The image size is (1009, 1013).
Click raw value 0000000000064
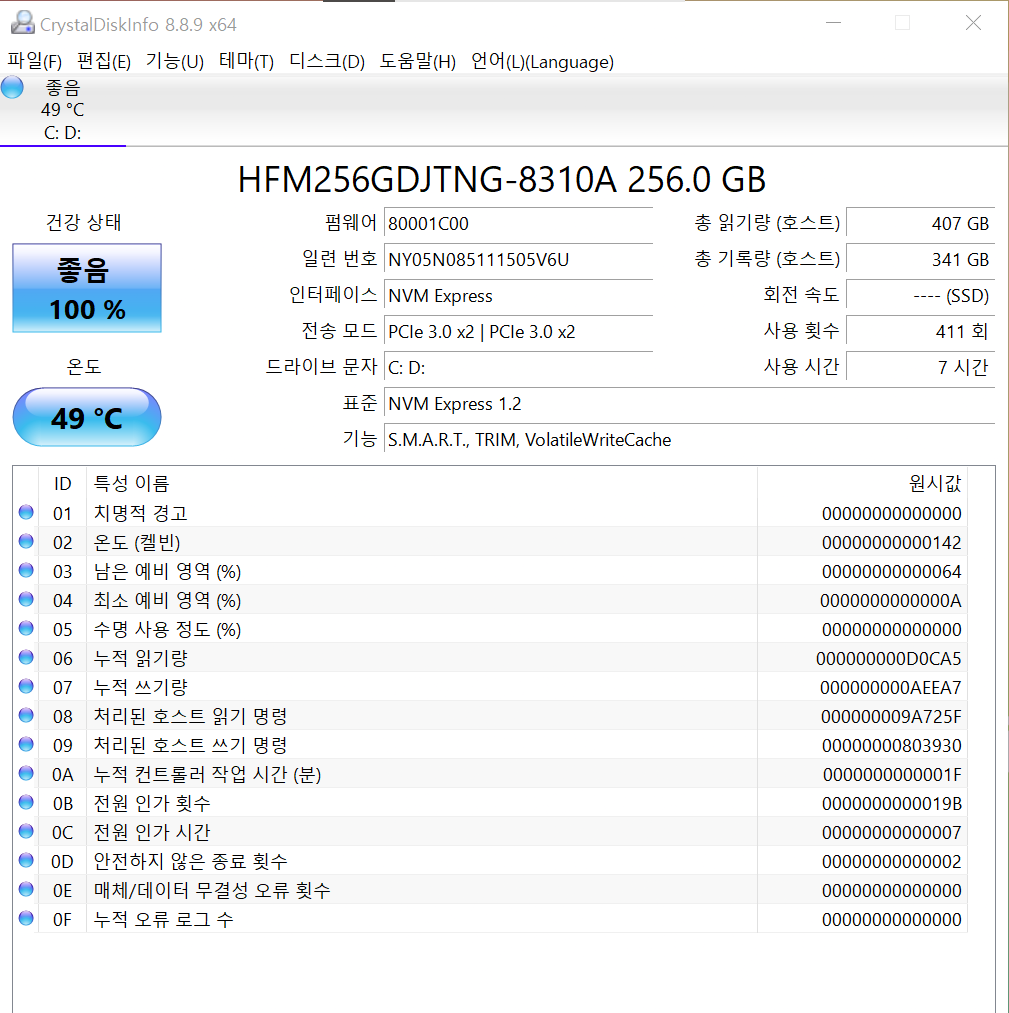pyautogui.click(x=891, y=572)
